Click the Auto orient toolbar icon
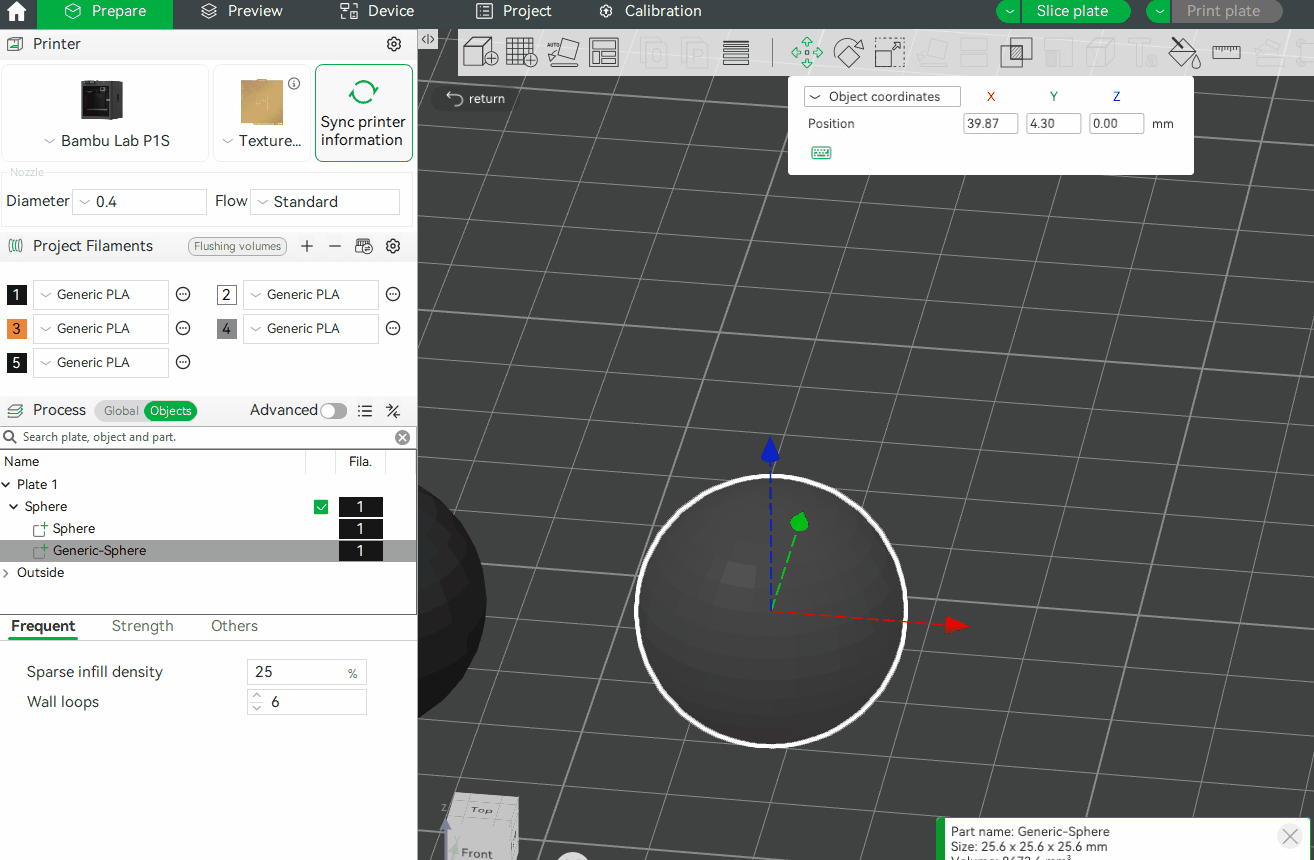1314x860 pixels. pyautogui.click(x=563, y=52)
